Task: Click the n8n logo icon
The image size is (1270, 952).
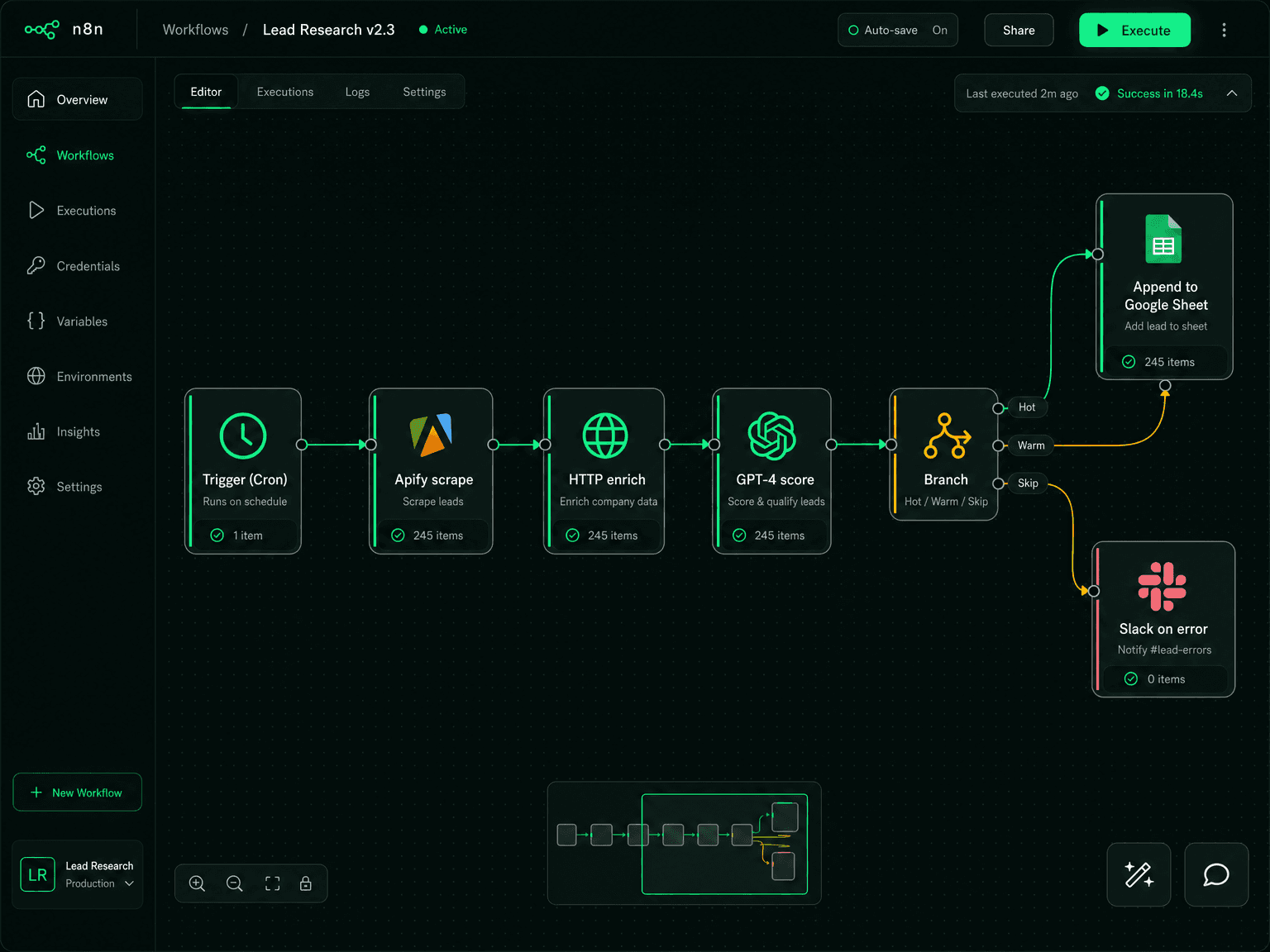Action: [41, 30]
